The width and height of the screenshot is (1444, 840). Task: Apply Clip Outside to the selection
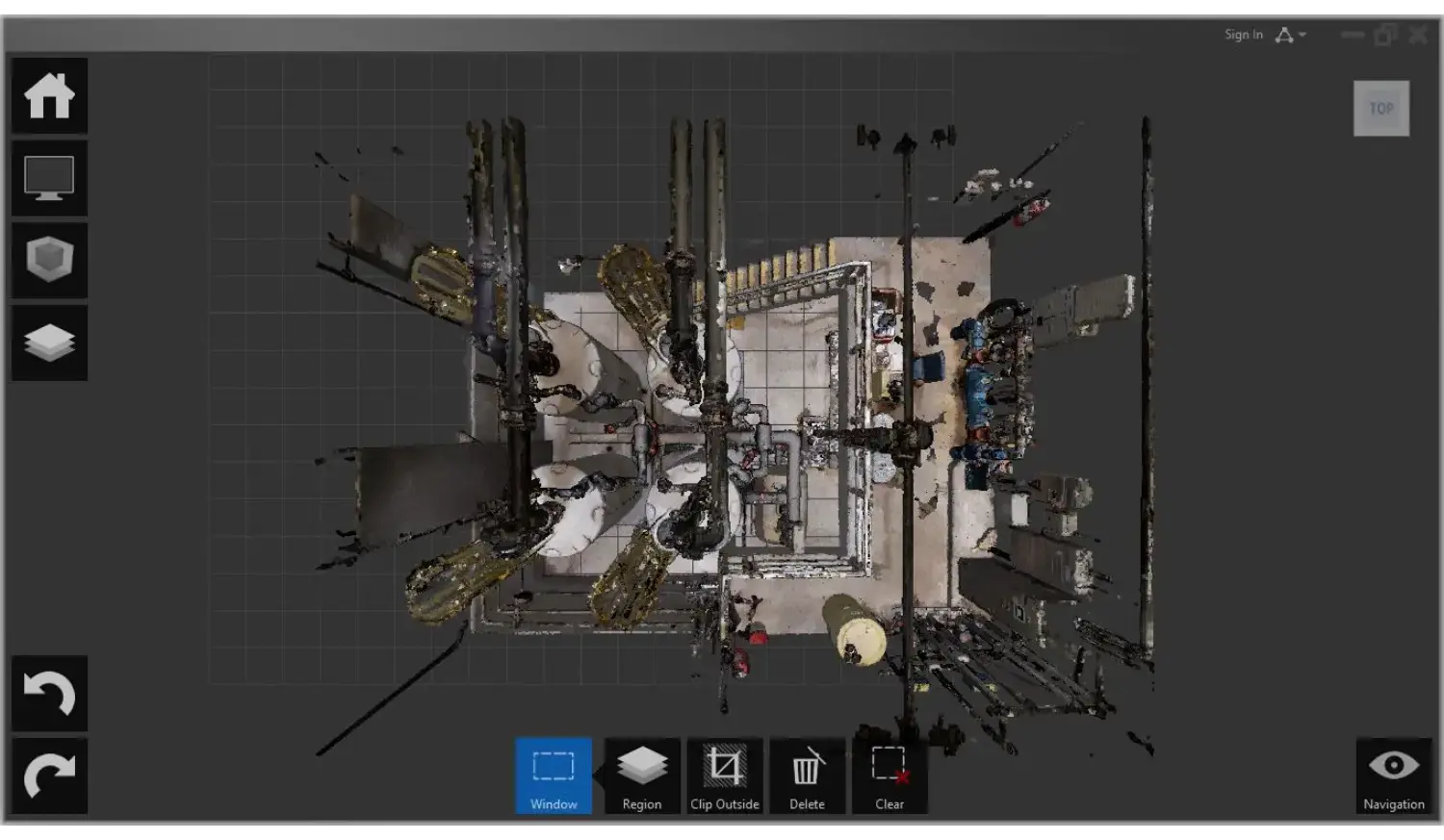tap(725, 776)
